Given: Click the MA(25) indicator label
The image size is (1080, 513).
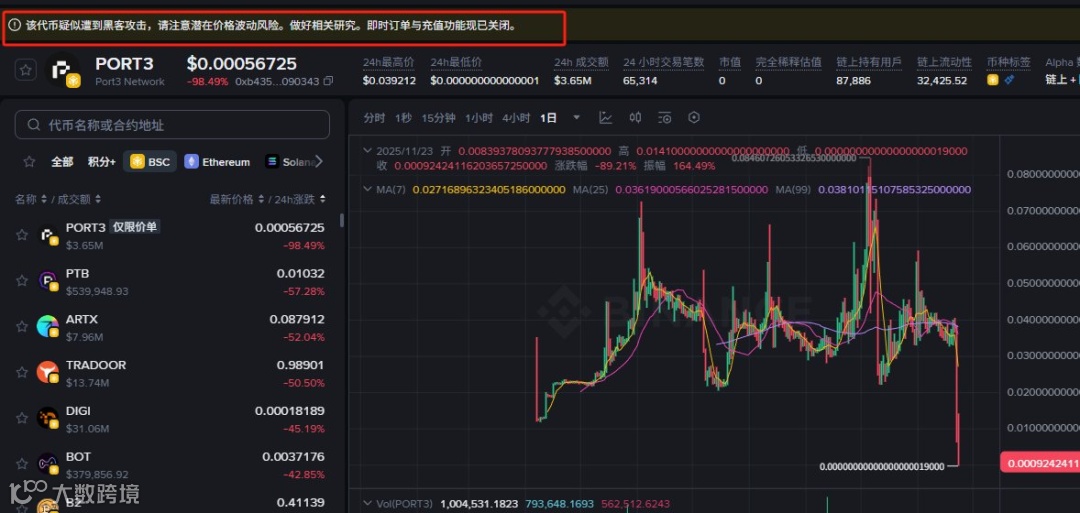Looking at the screenshot, I should coord(591,189).
